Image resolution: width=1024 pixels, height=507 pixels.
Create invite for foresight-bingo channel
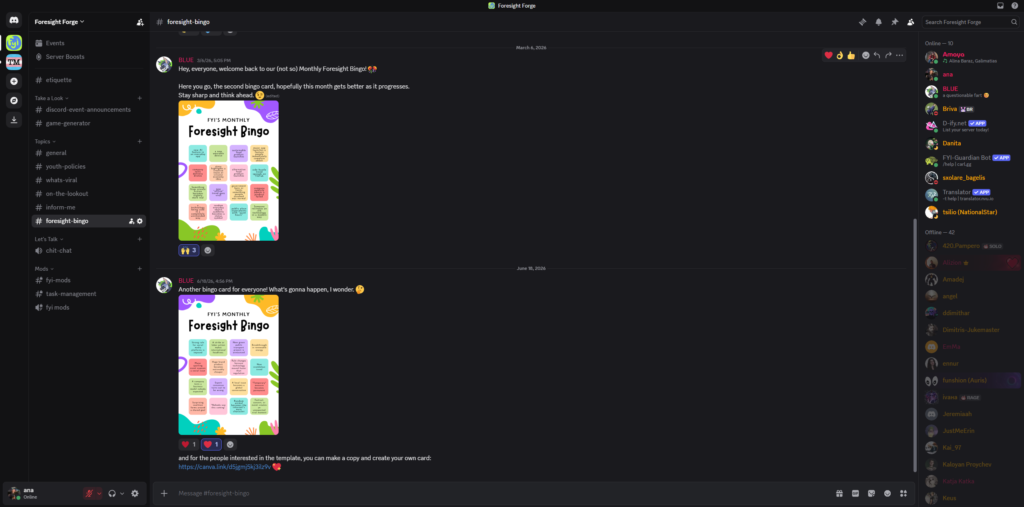click(x=131, y=221)
